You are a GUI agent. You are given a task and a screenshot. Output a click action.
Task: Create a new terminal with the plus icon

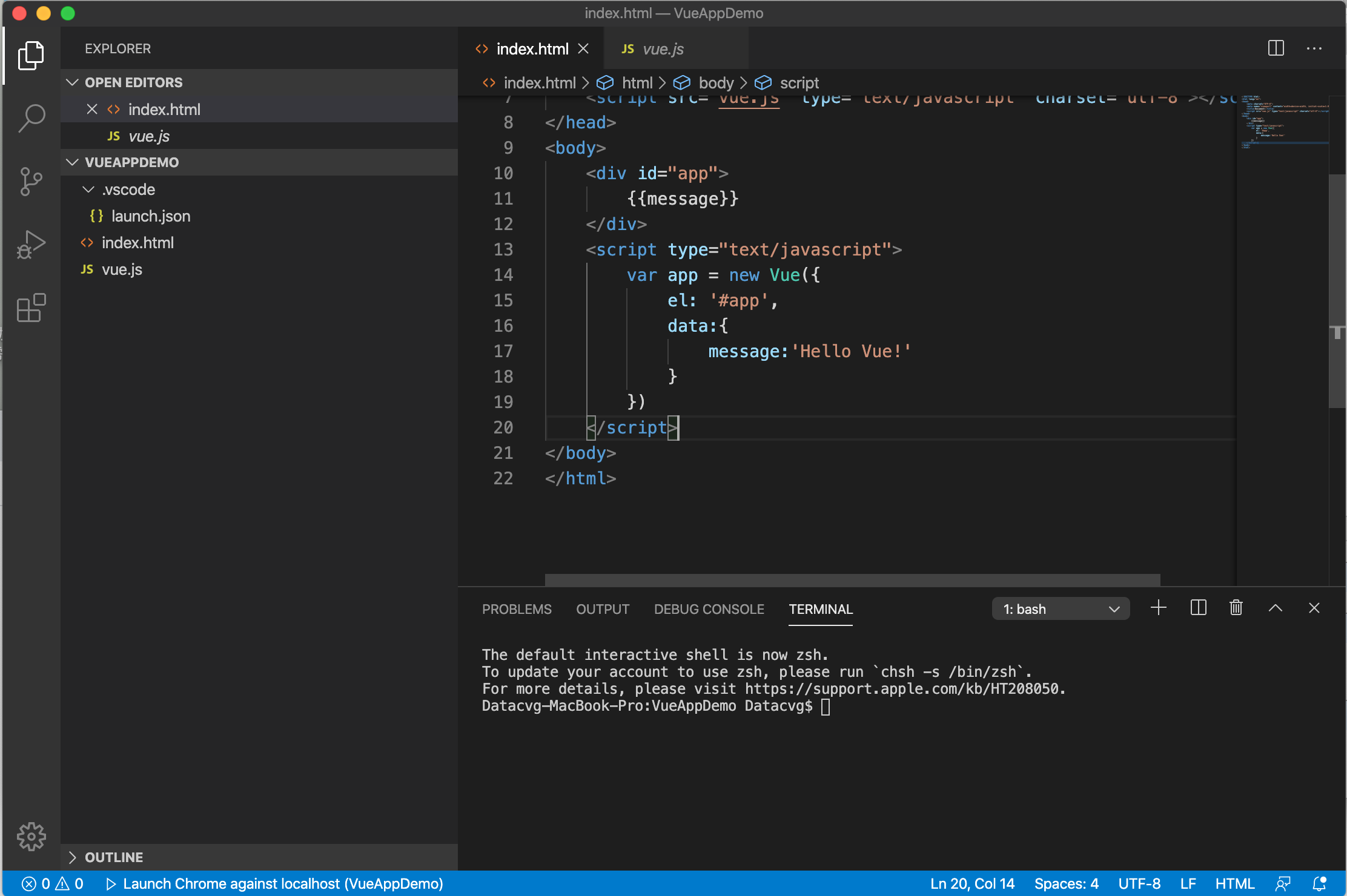pos(1158,608)
